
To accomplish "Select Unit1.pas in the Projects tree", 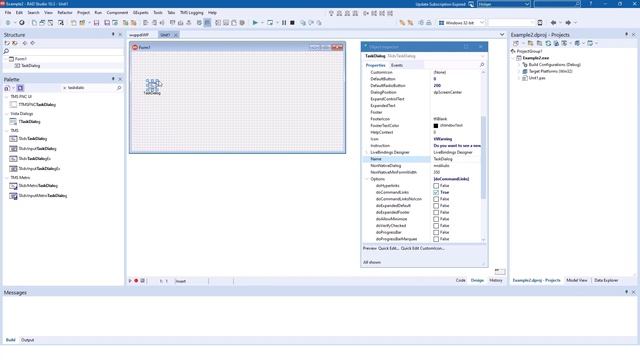I will pos(537,78).
